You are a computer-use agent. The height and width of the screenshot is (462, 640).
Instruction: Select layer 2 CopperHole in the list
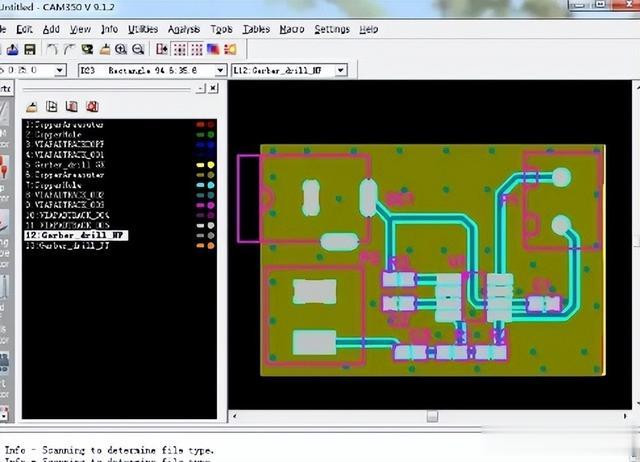coord(53,135)
